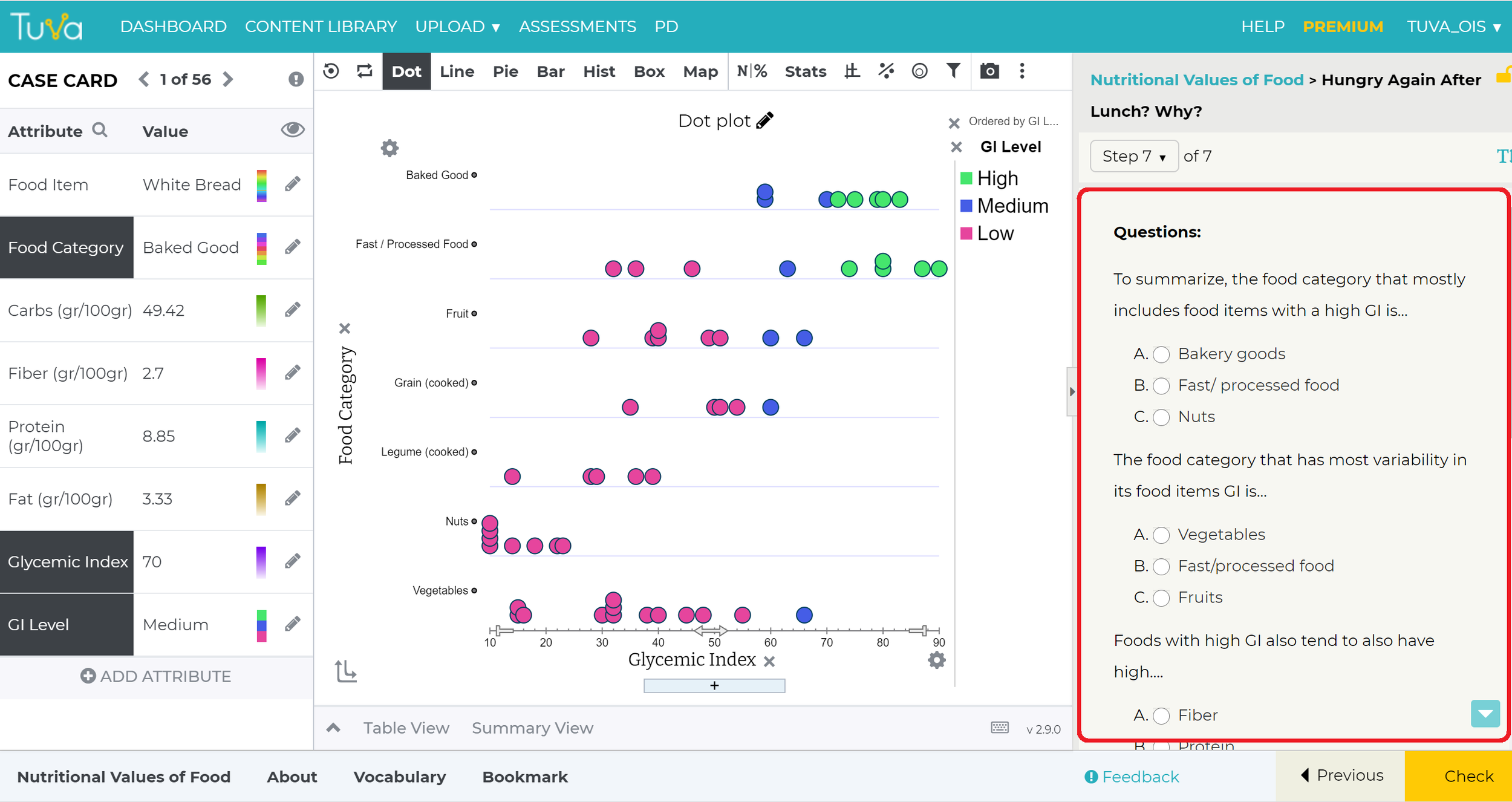The width and height of the screenshot is (1512, 802).
Task: Select Fast/ processed food for first question
Action: tap(1161, 386)
